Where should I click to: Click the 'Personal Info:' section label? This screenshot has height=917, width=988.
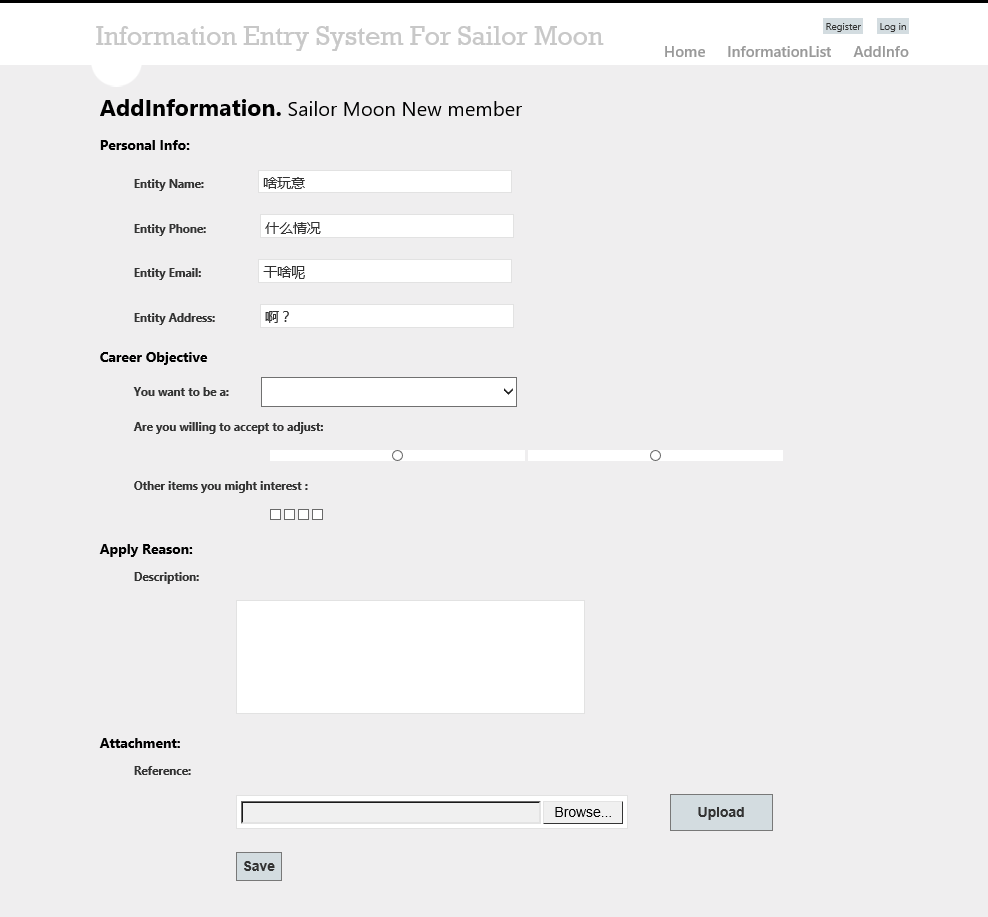point(145,146)
